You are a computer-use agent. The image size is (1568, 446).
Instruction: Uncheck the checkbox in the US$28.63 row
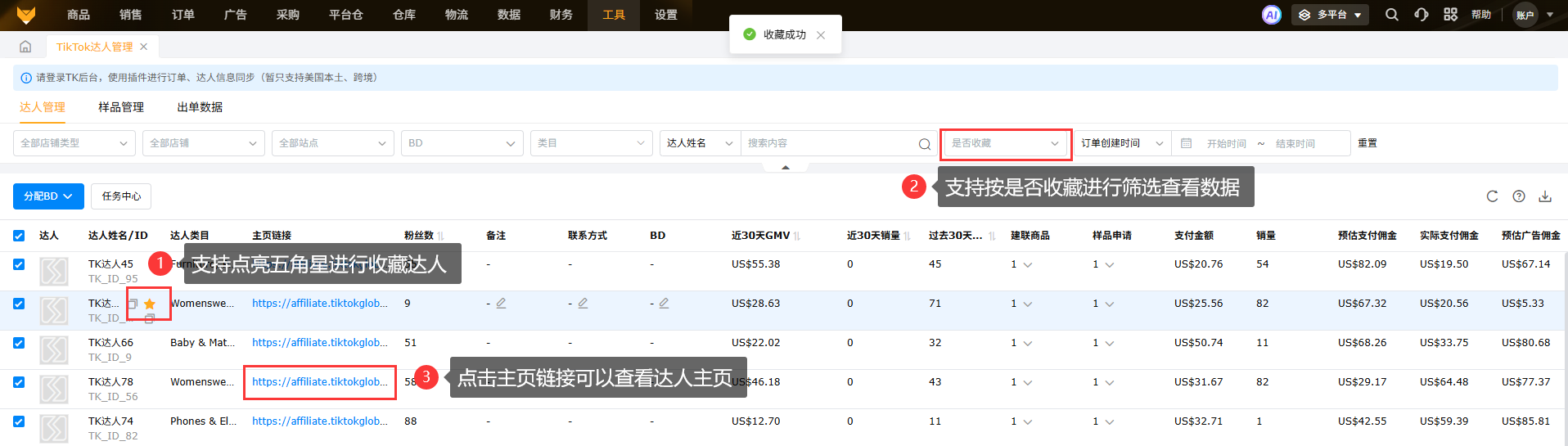tap(19, 304)
